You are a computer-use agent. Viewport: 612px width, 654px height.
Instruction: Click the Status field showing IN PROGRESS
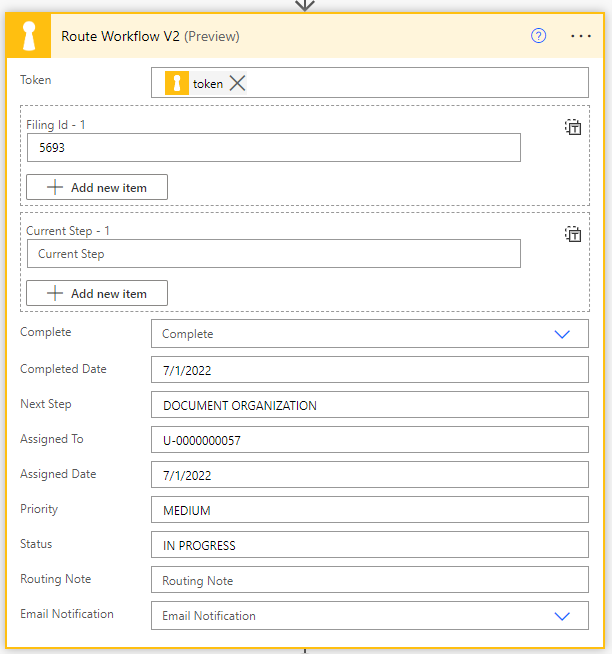coord(369,545)
